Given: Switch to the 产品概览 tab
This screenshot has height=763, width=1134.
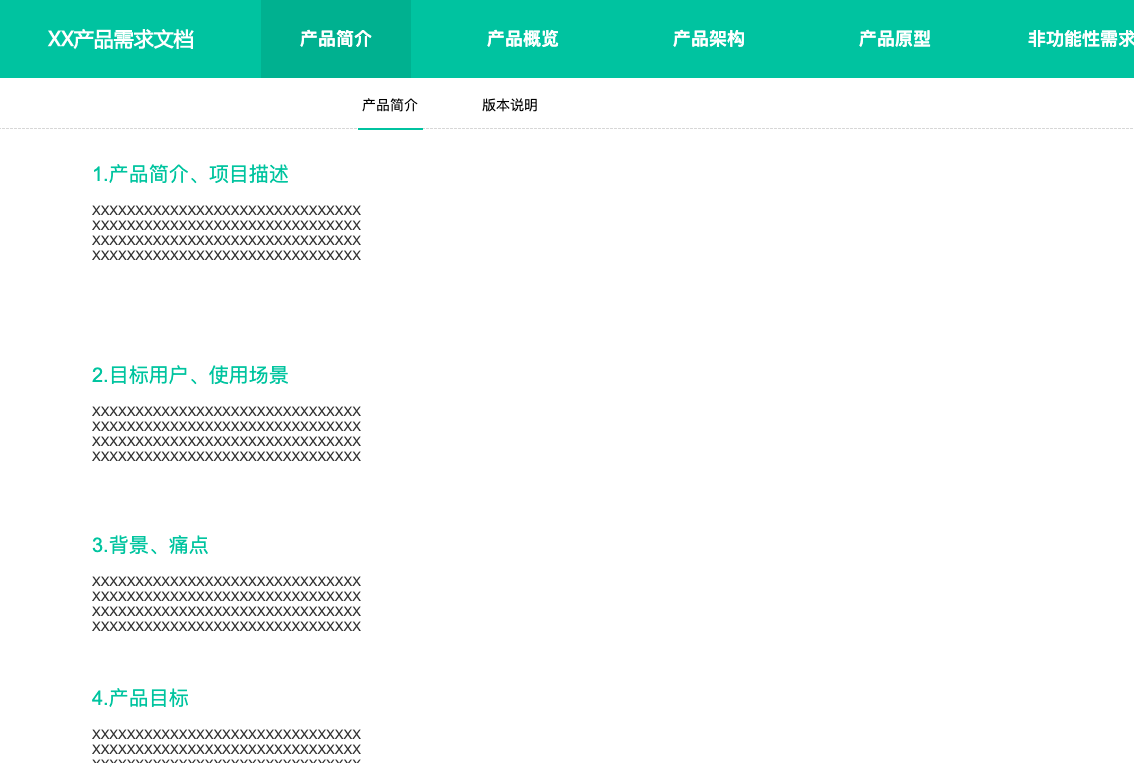Looking at the screenshot, I should [x=522, y=39].
